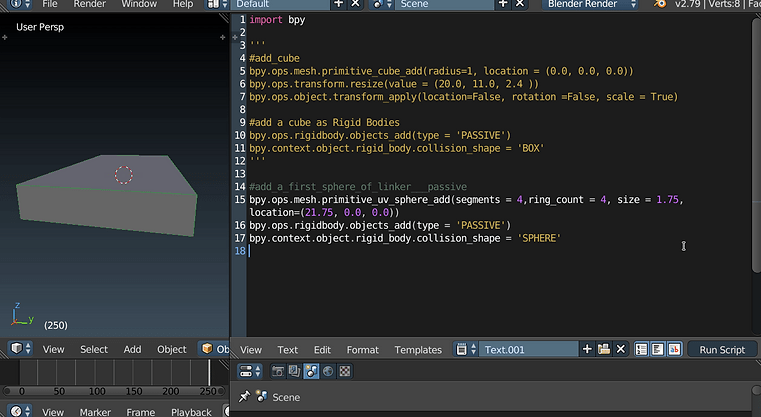The height and width of the screenshot is (417, 761).
Task: Add a new scene
Action: pyautogui.click(x=503, y=4)
